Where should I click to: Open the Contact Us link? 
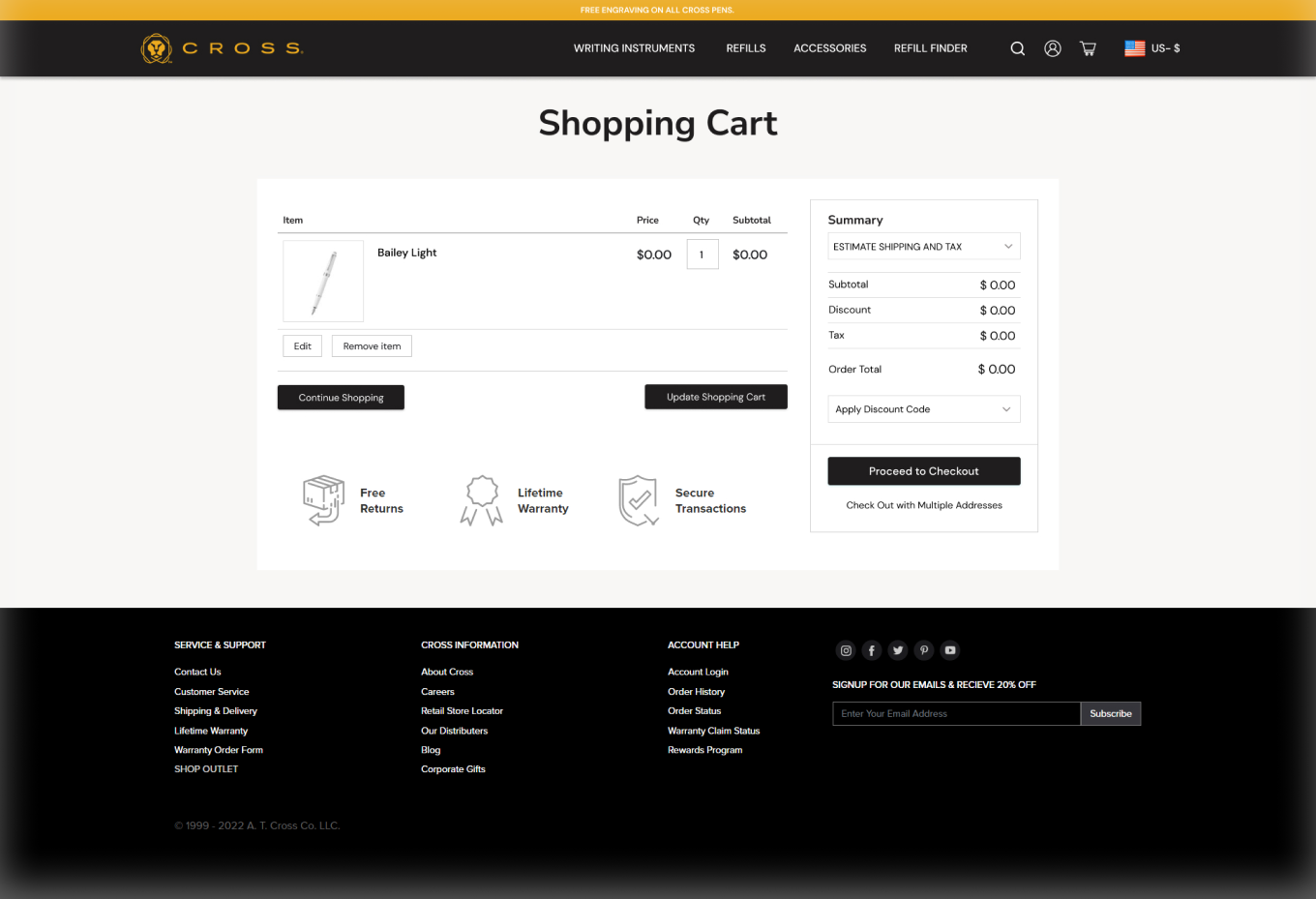(x=197, y=673)
